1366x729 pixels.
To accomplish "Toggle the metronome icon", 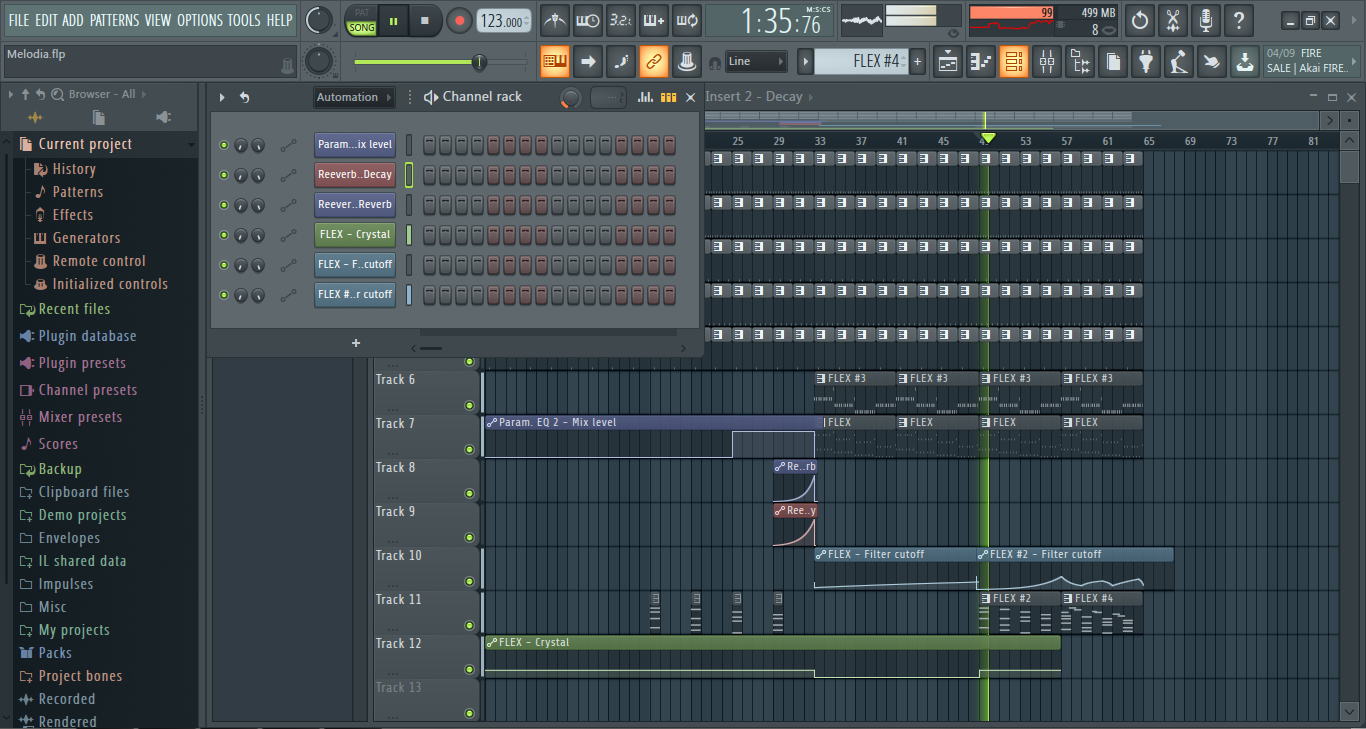I will pos(555,20).
